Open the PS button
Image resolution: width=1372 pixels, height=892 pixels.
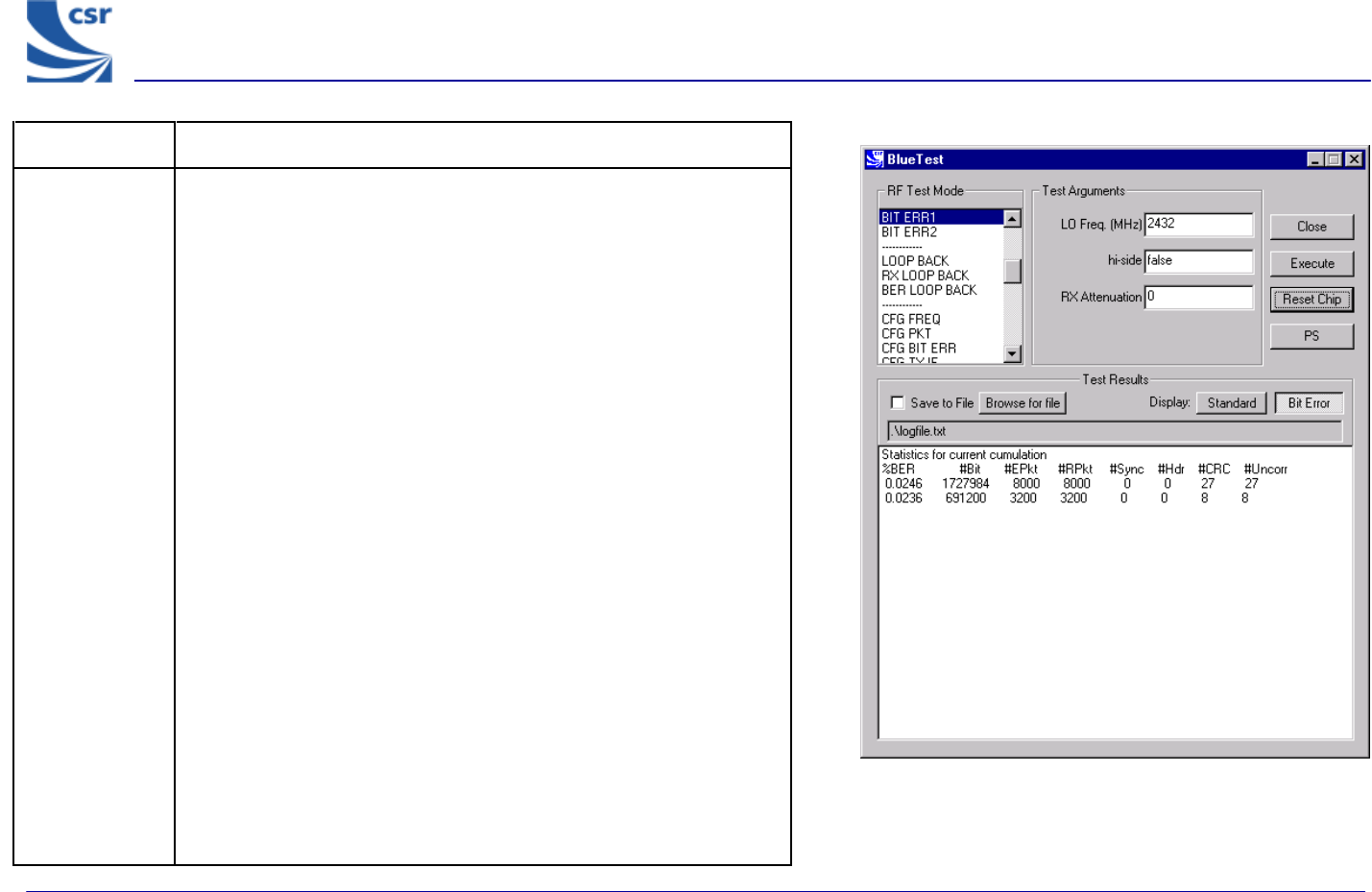[1312, 336]
